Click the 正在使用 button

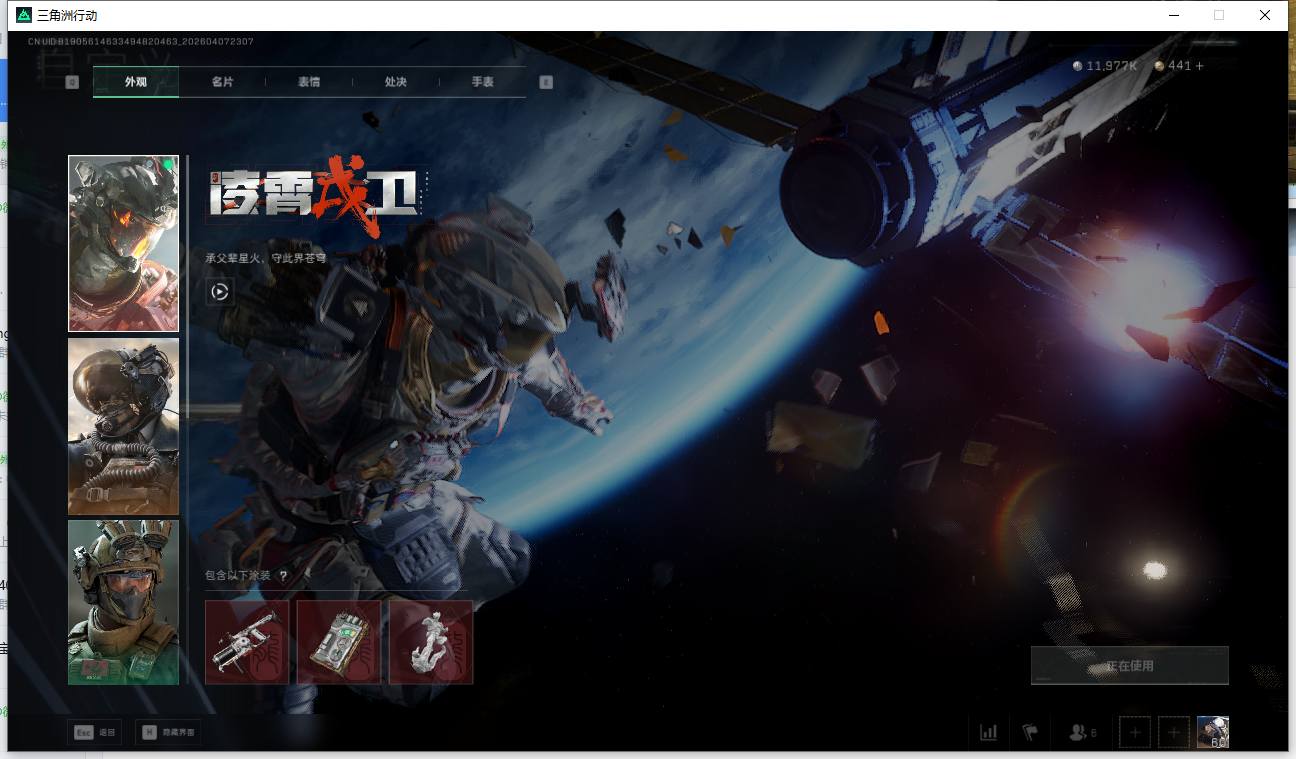[x=1129, y=666]
